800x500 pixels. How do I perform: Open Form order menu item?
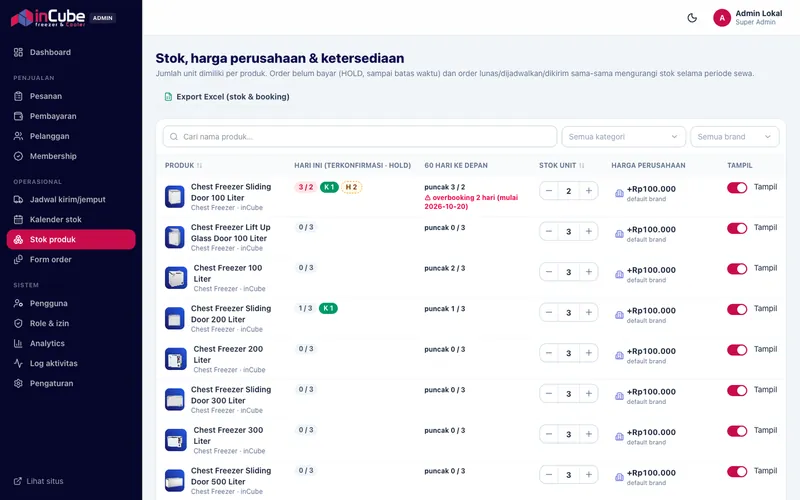(71, 259)
